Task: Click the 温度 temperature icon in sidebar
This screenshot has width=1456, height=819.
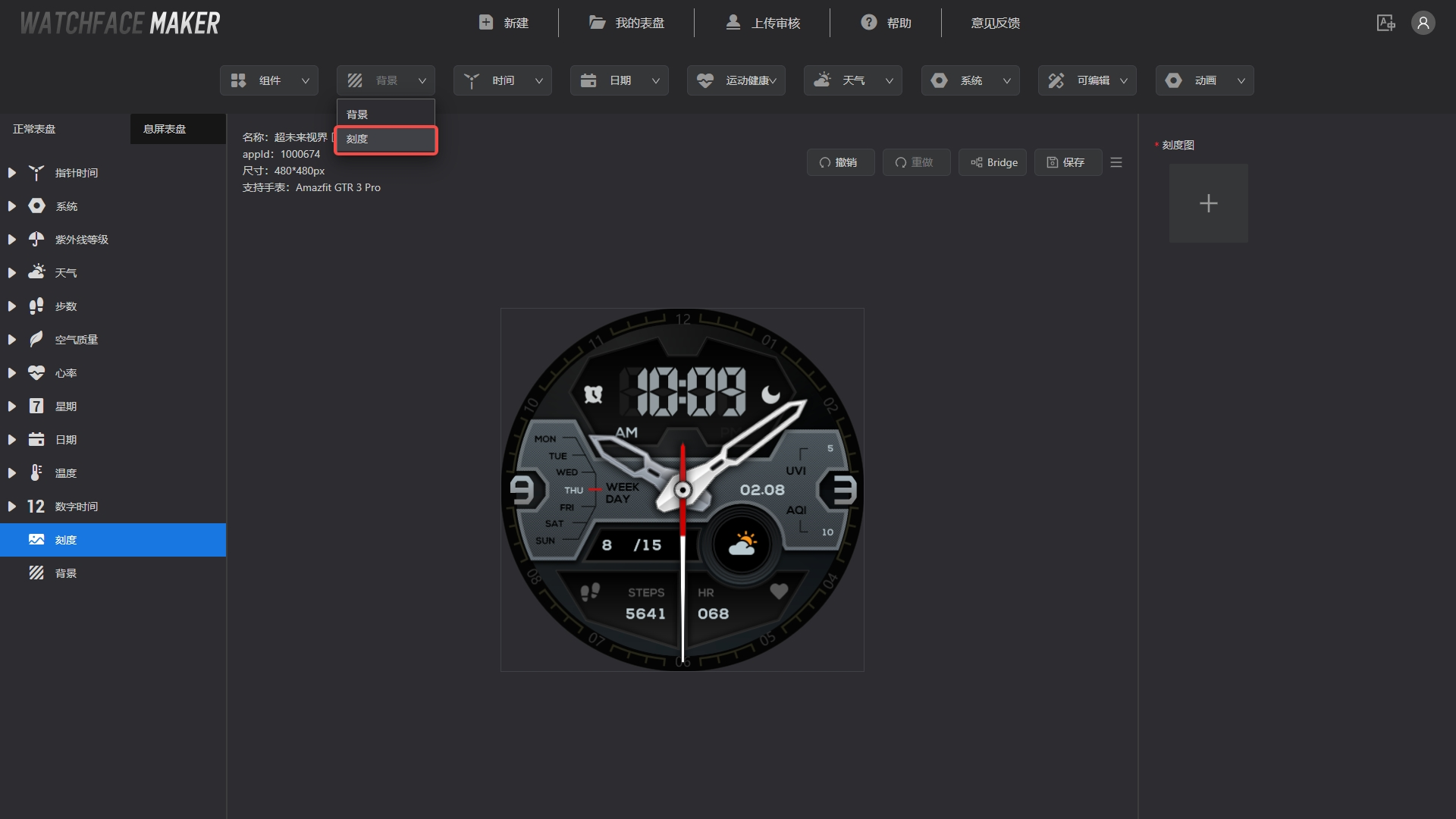Action: (x=36, y=472)
